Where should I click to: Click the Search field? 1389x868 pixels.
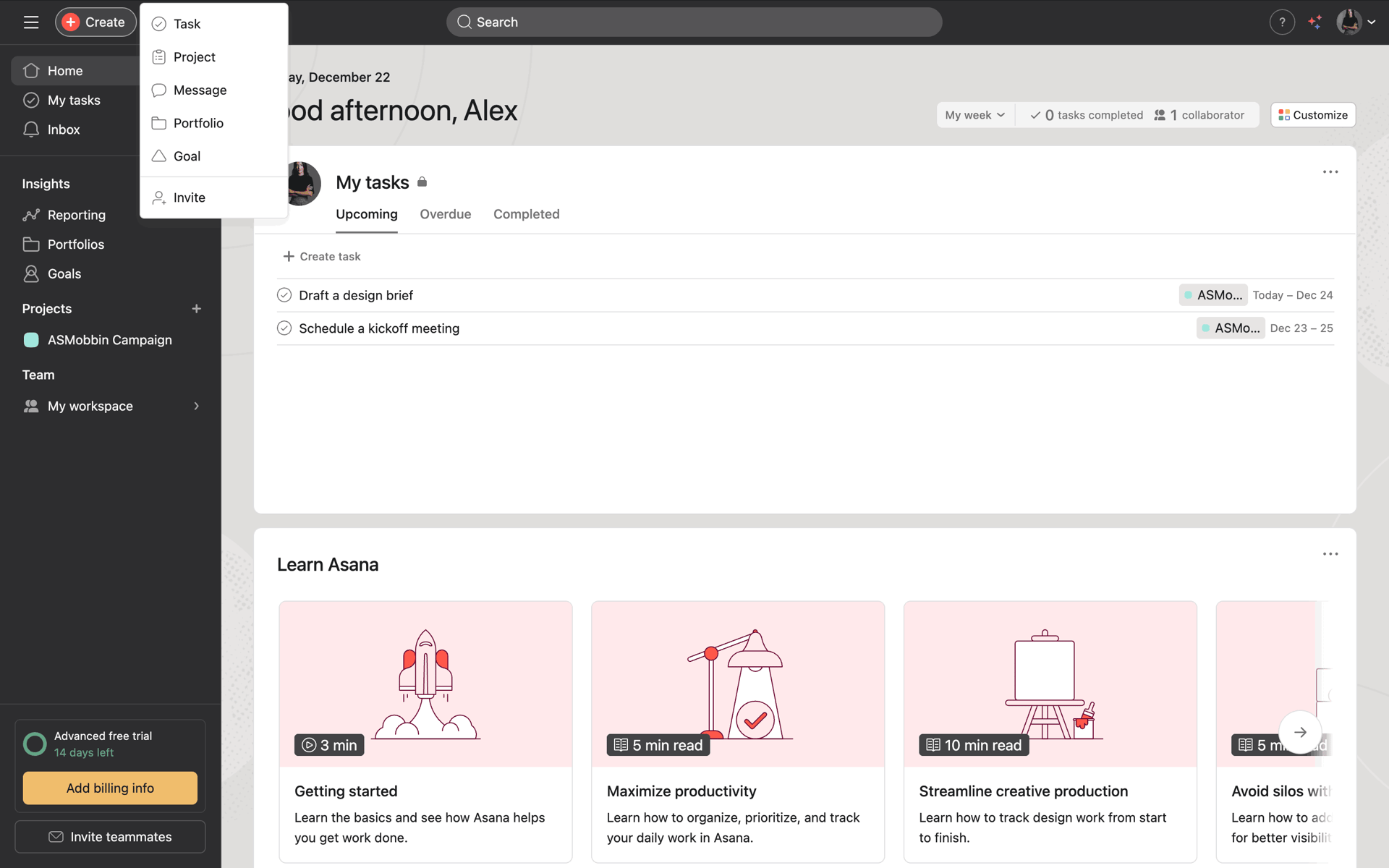coord(694,22)
